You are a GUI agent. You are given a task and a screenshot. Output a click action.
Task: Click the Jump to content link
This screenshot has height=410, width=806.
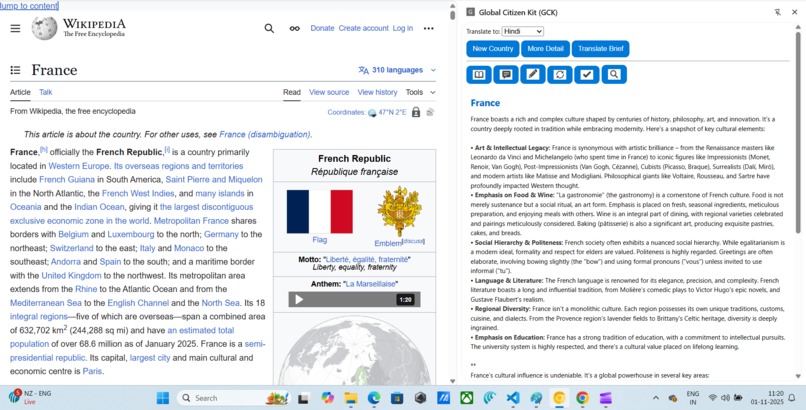point(29,6)
